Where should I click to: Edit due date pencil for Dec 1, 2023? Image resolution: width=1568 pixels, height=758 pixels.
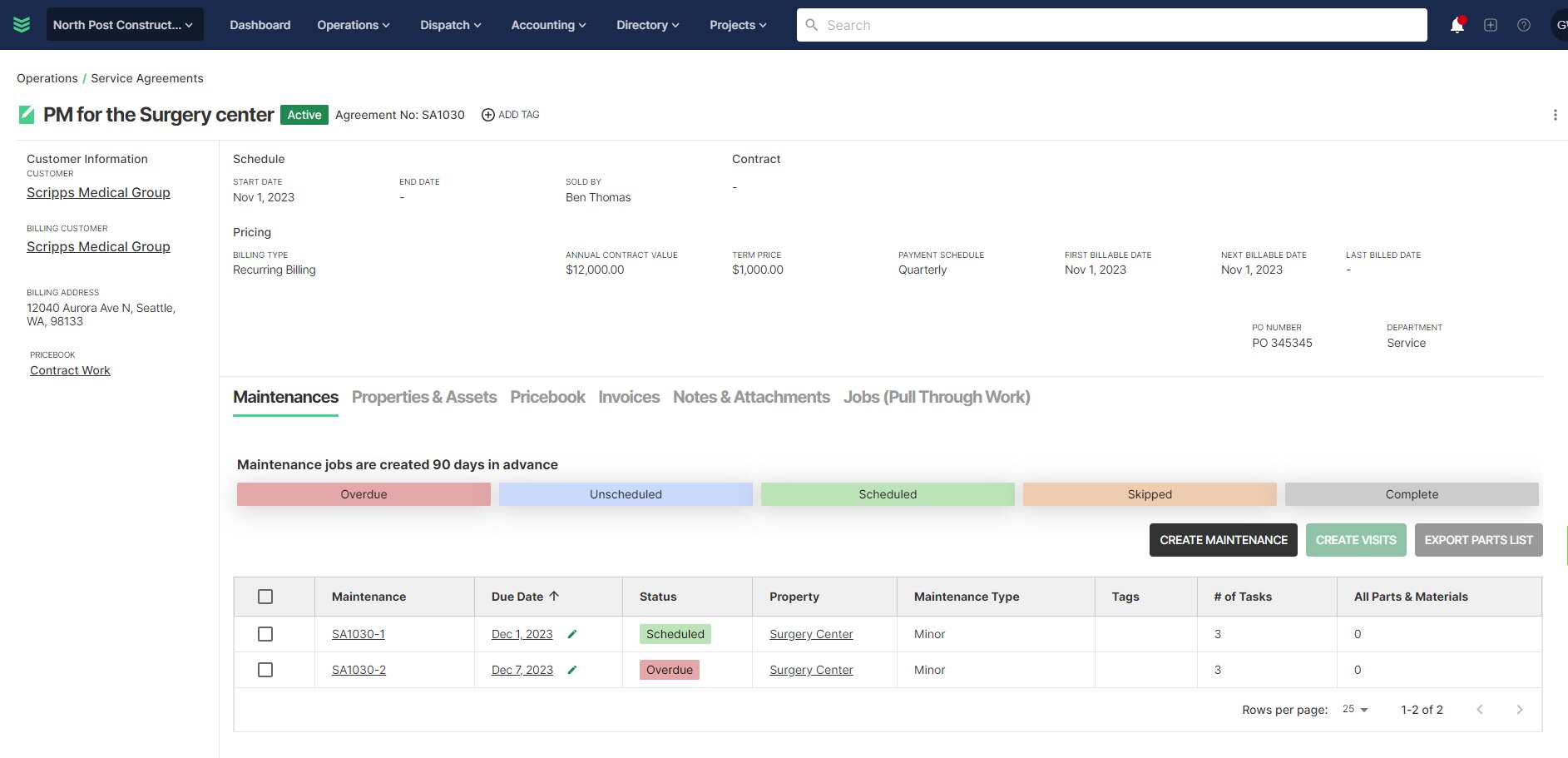tap(572, 634)
